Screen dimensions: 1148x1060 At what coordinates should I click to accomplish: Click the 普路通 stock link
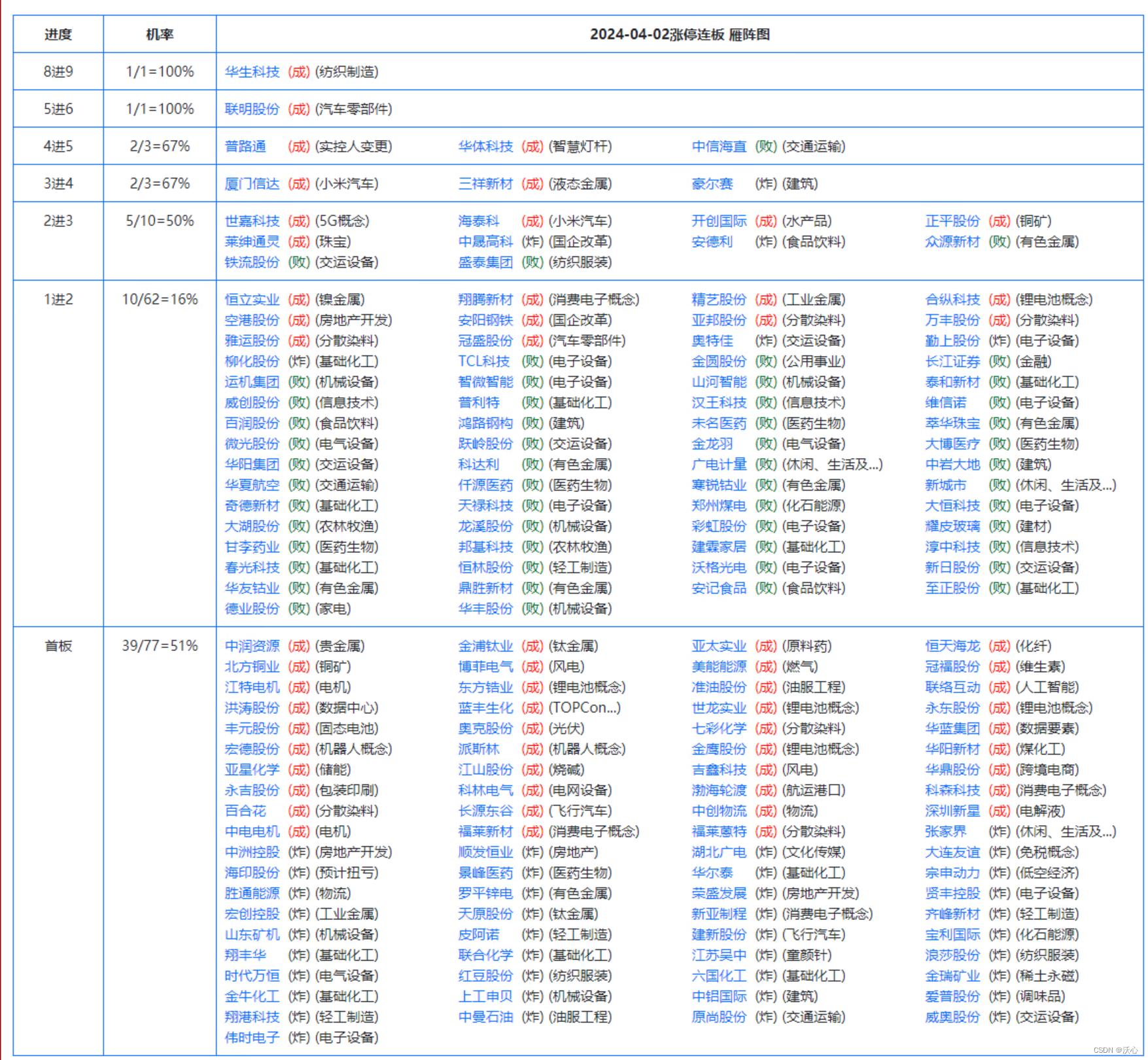pos(245,147)
